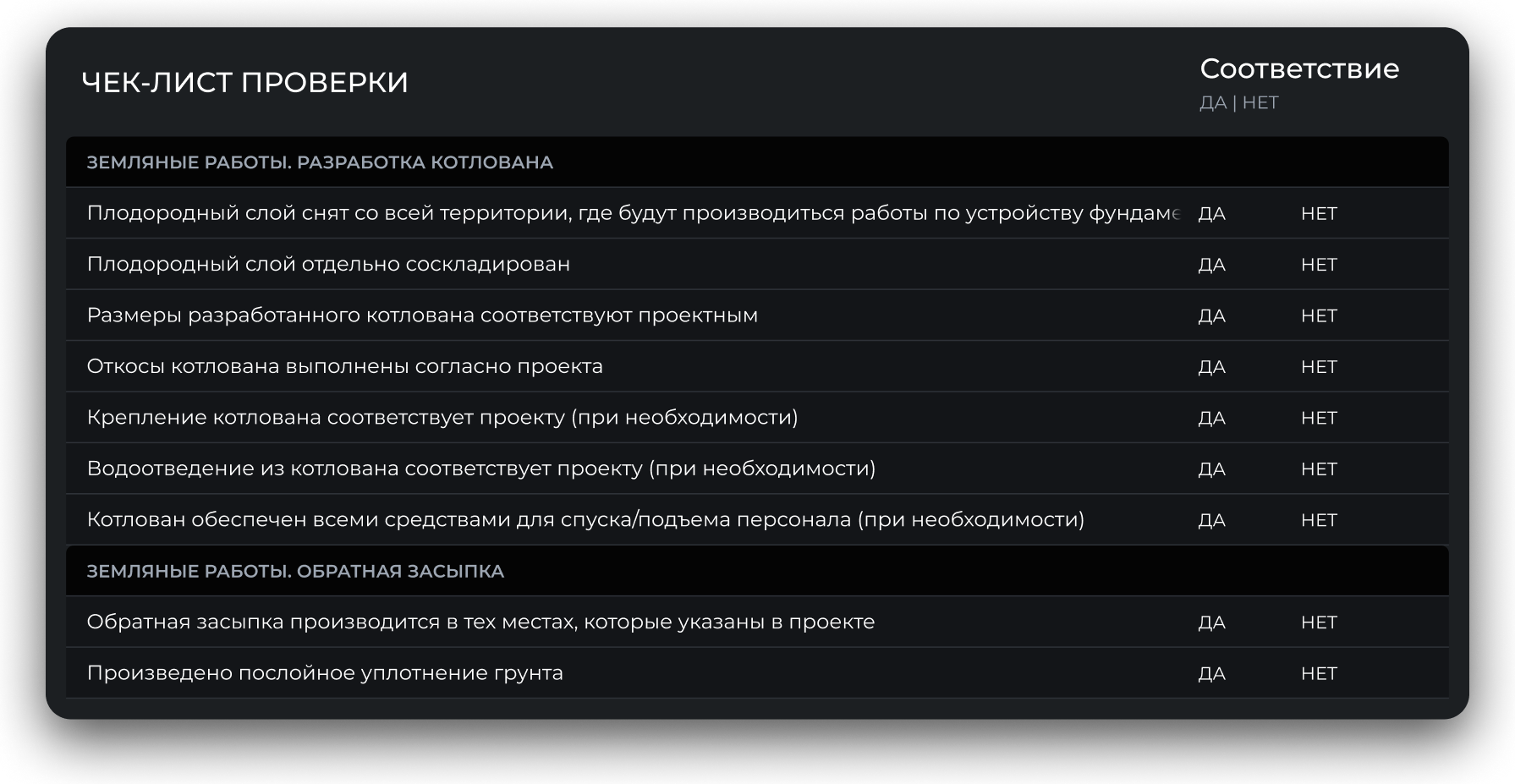1515x784 pixels.
Task: Mark НЕТ for 'Произведено послойное уплотнение грунта'
Action: click(1319, 673)
